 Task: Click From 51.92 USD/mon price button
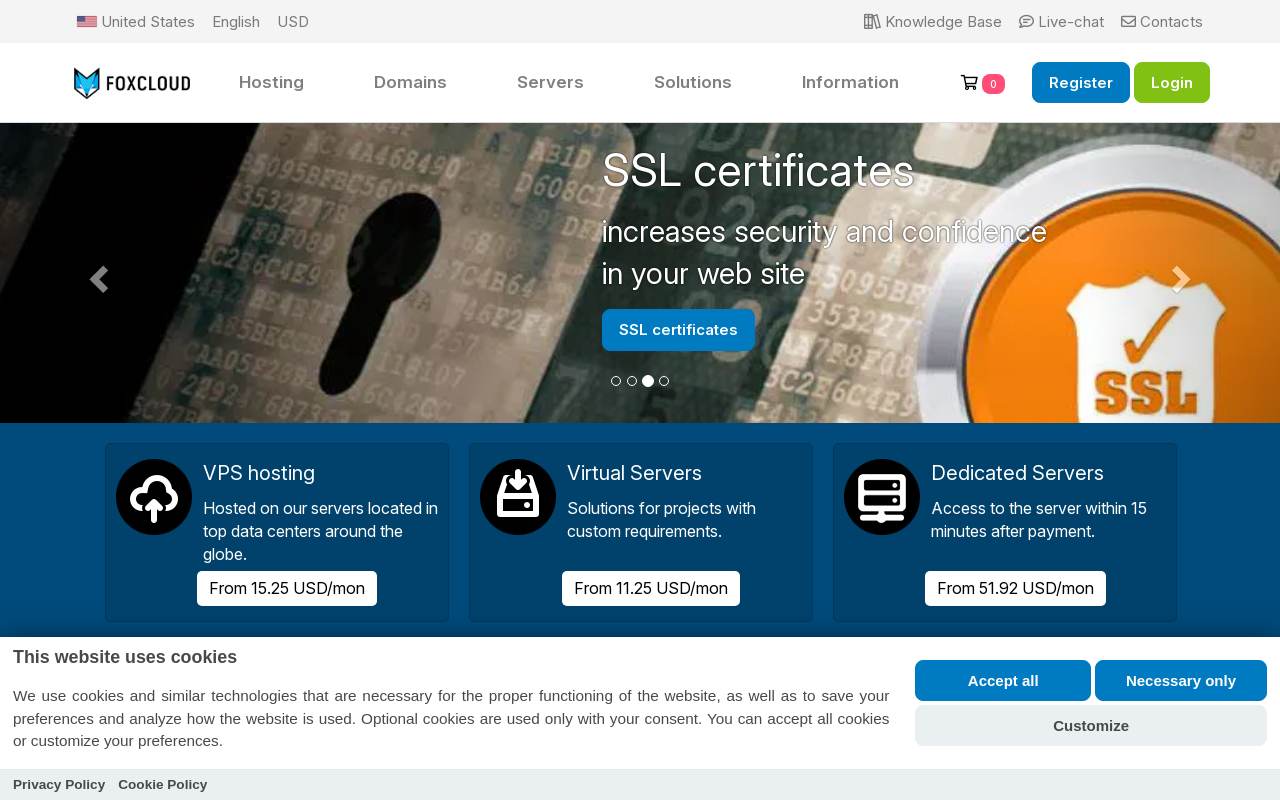click(x=1015, y=588)
